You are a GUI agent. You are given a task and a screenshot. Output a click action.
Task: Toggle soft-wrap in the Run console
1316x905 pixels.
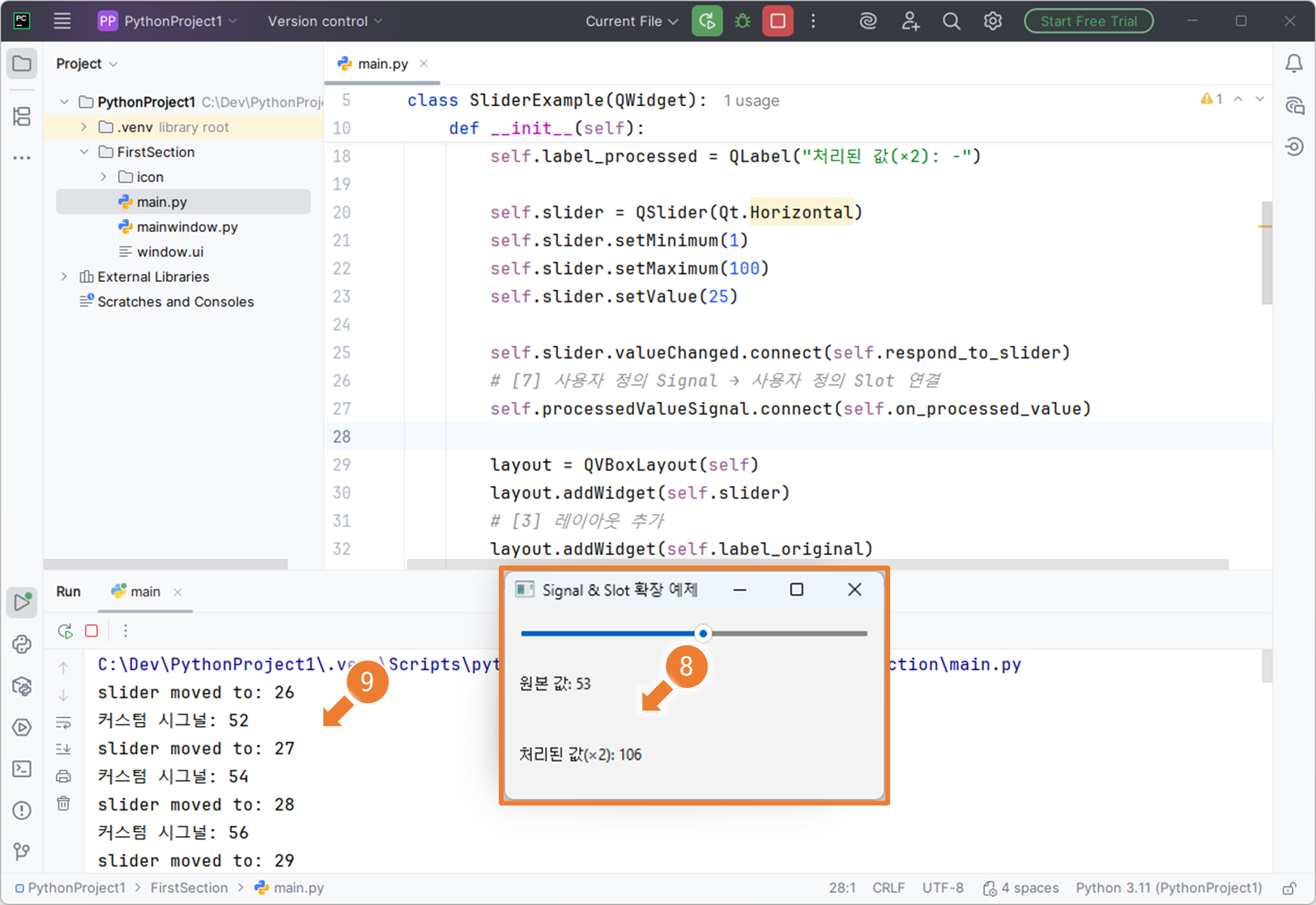click(x=63, y=722)
